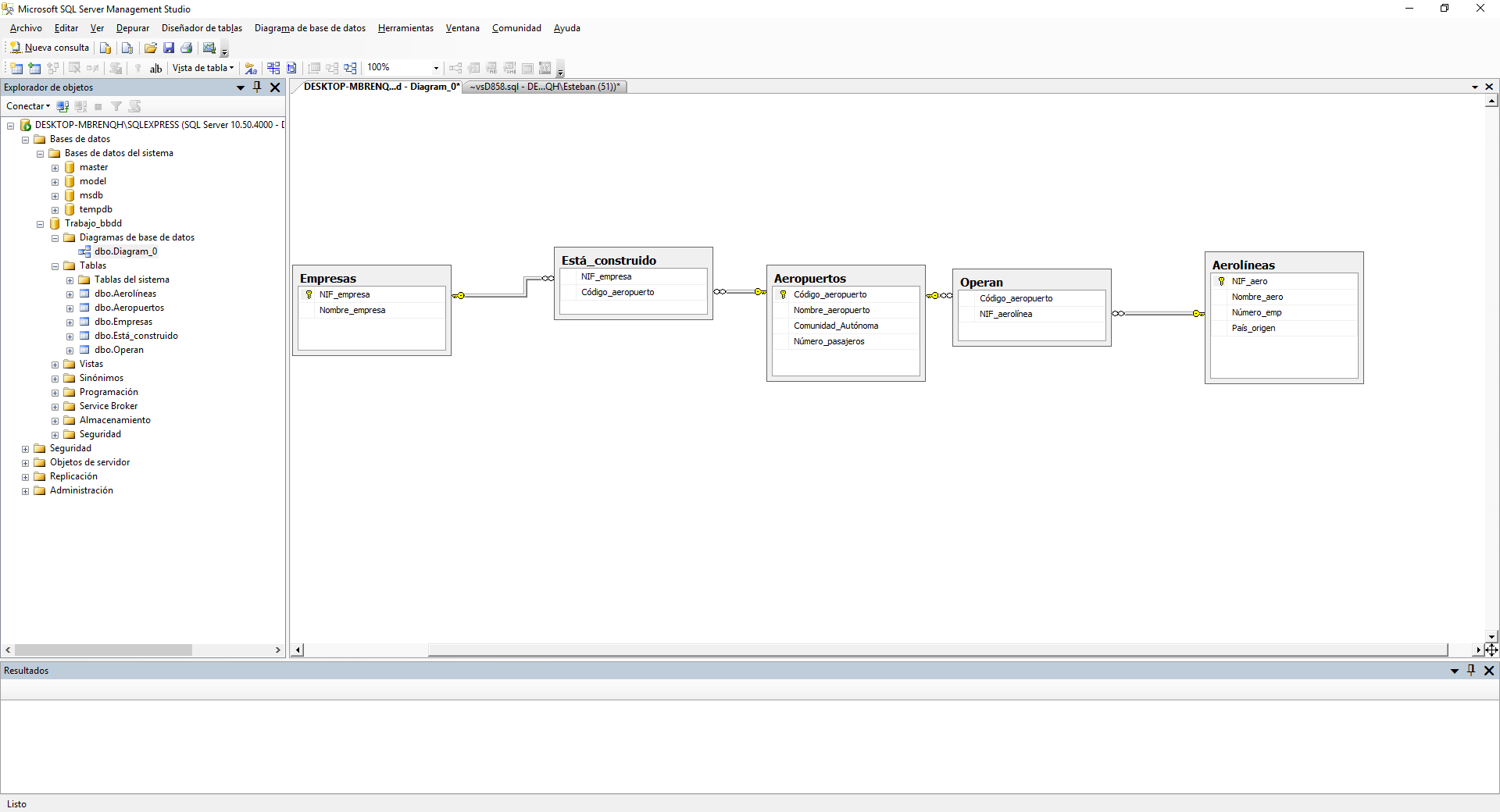Image resolution: width=1500 pixels, height=812 pixels.
Task: Click the Arrange Tables icon
Action: (x=350, y=68)
